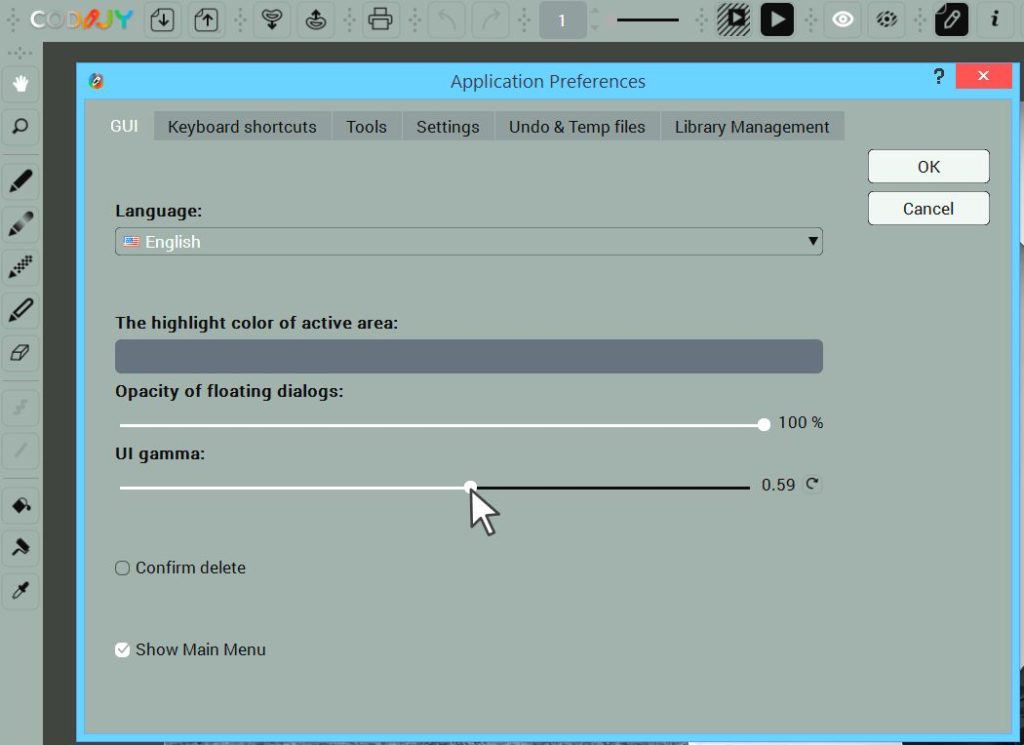Switch to the Keyboard shortcuts tab

coord(242,127)
